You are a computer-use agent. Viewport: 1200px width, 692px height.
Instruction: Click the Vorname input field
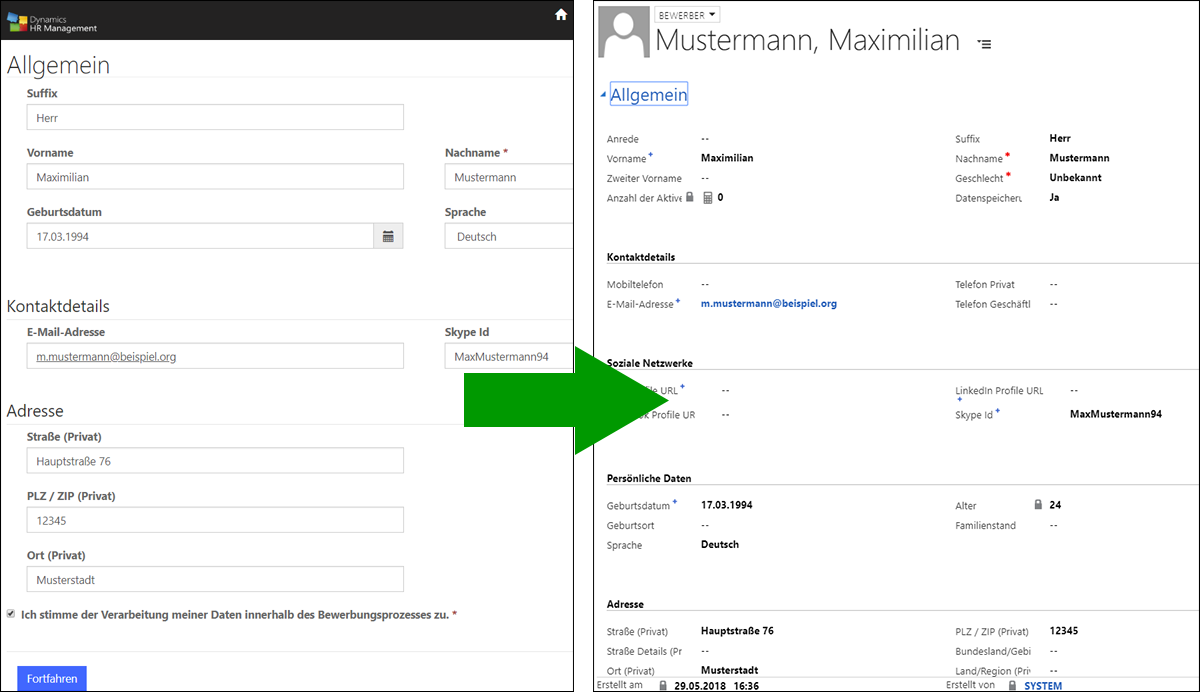pos(215,177)
